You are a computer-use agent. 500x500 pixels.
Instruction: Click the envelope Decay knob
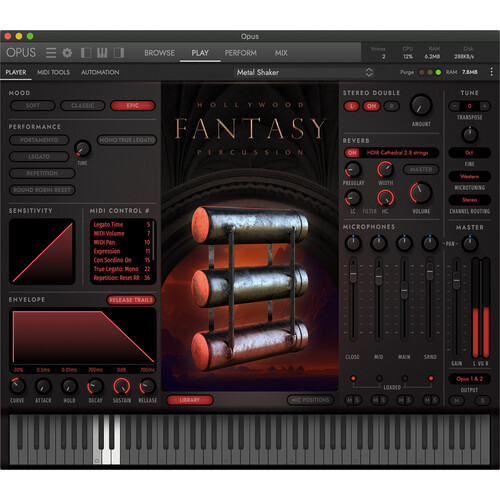pos(95,386)
